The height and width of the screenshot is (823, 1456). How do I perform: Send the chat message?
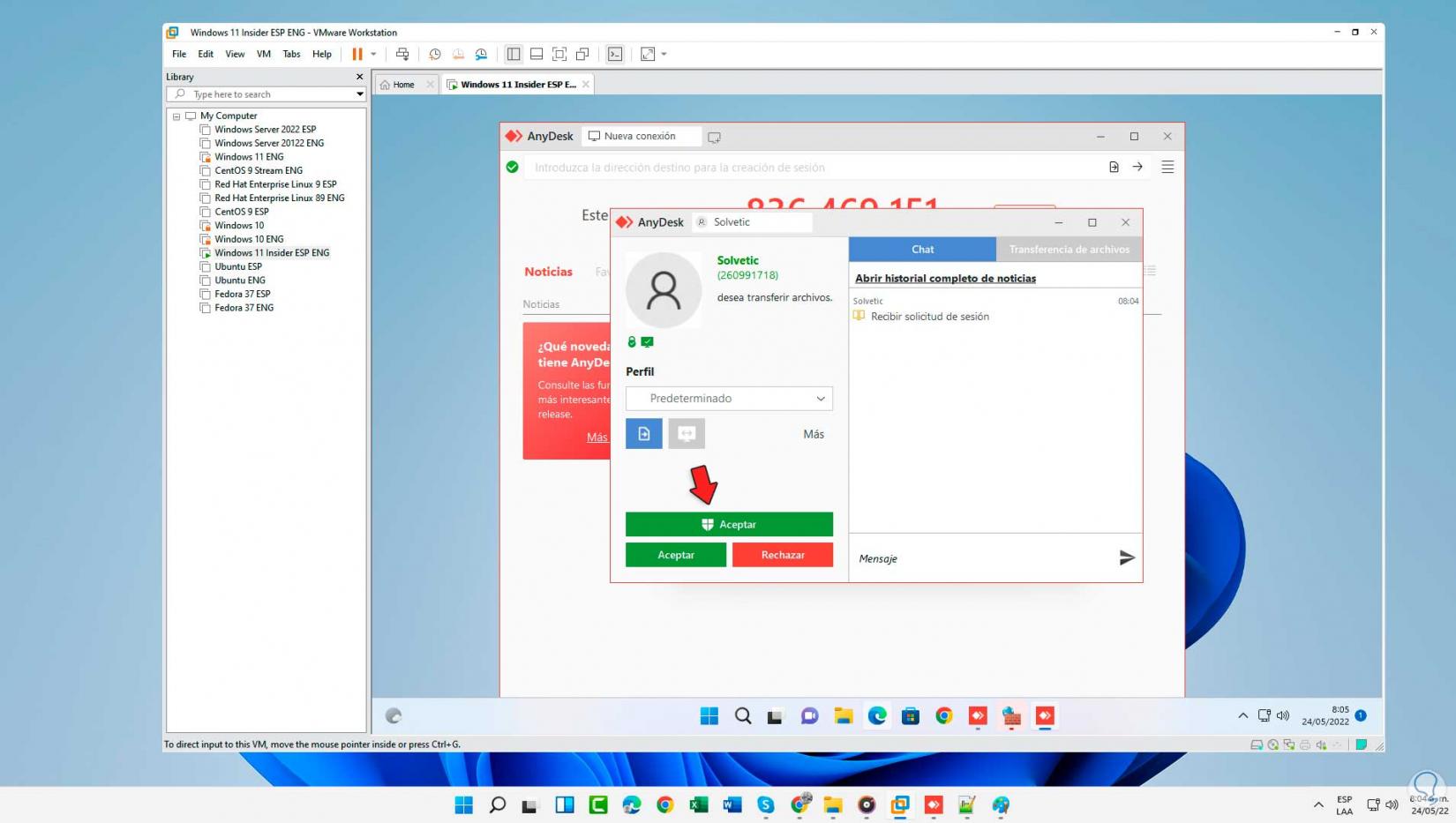1127,557
